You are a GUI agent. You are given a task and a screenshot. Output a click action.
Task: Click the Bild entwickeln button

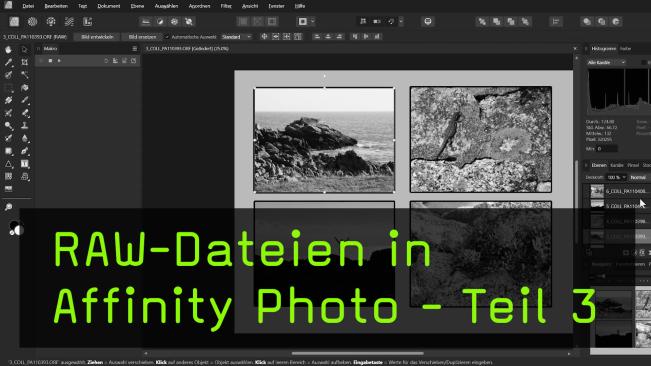(97, 37)
